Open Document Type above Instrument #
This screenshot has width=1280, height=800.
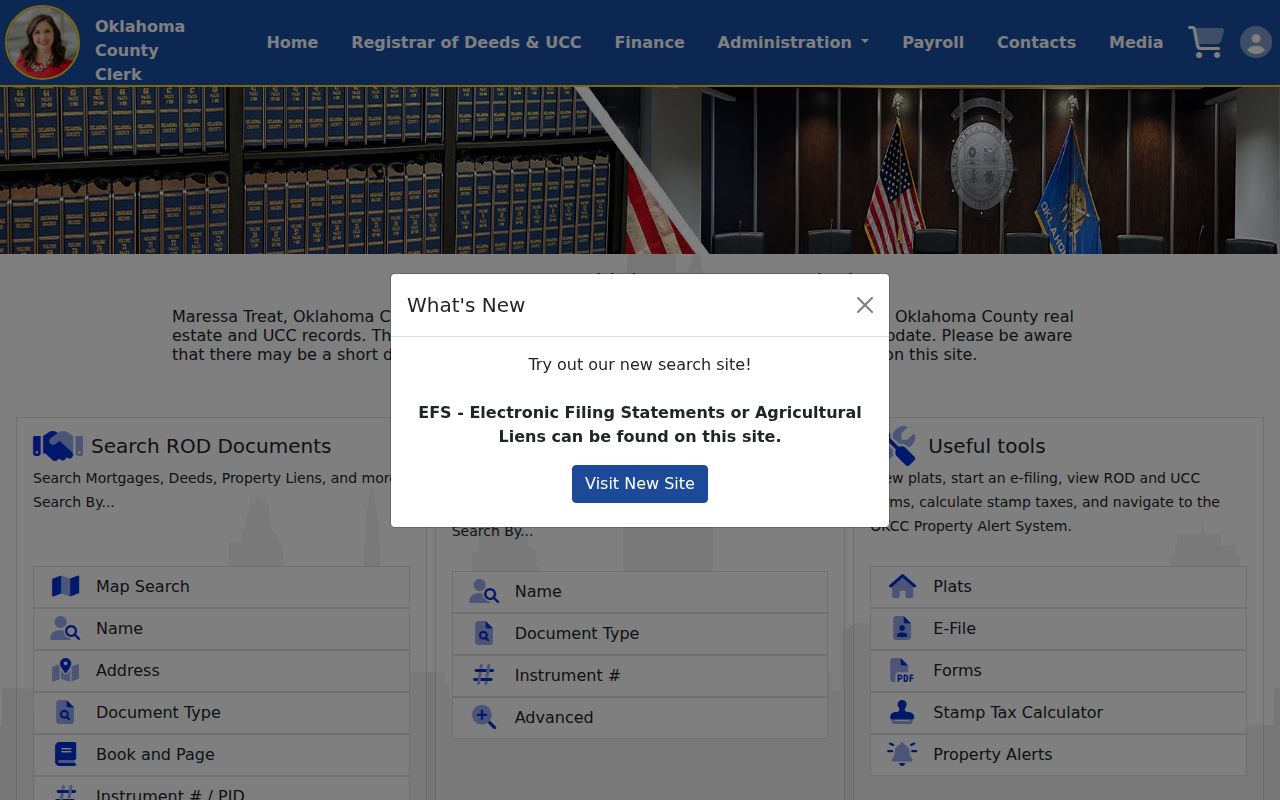click(640, 633)
